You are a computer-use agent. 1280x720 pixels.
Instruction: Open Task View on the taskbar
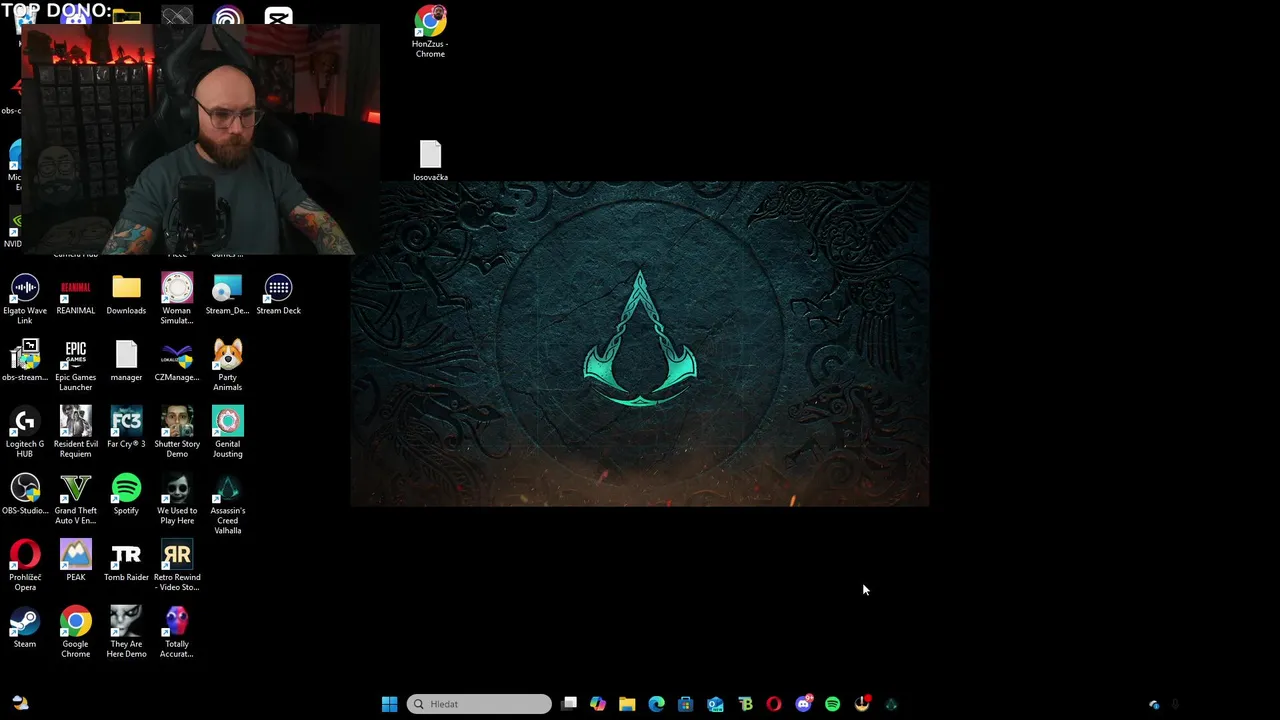[569, 704]
